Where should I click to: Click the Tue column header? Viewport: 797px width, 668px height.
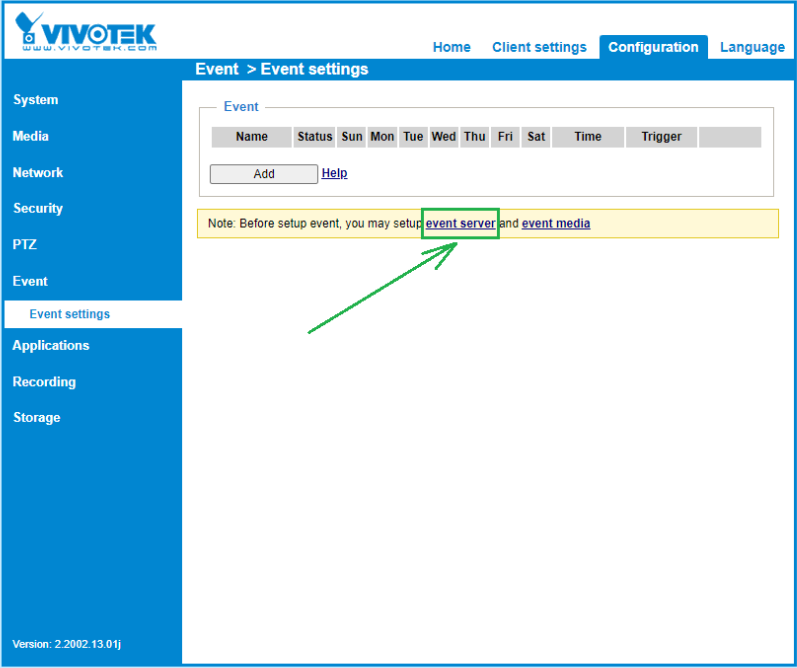coord(413,137)
